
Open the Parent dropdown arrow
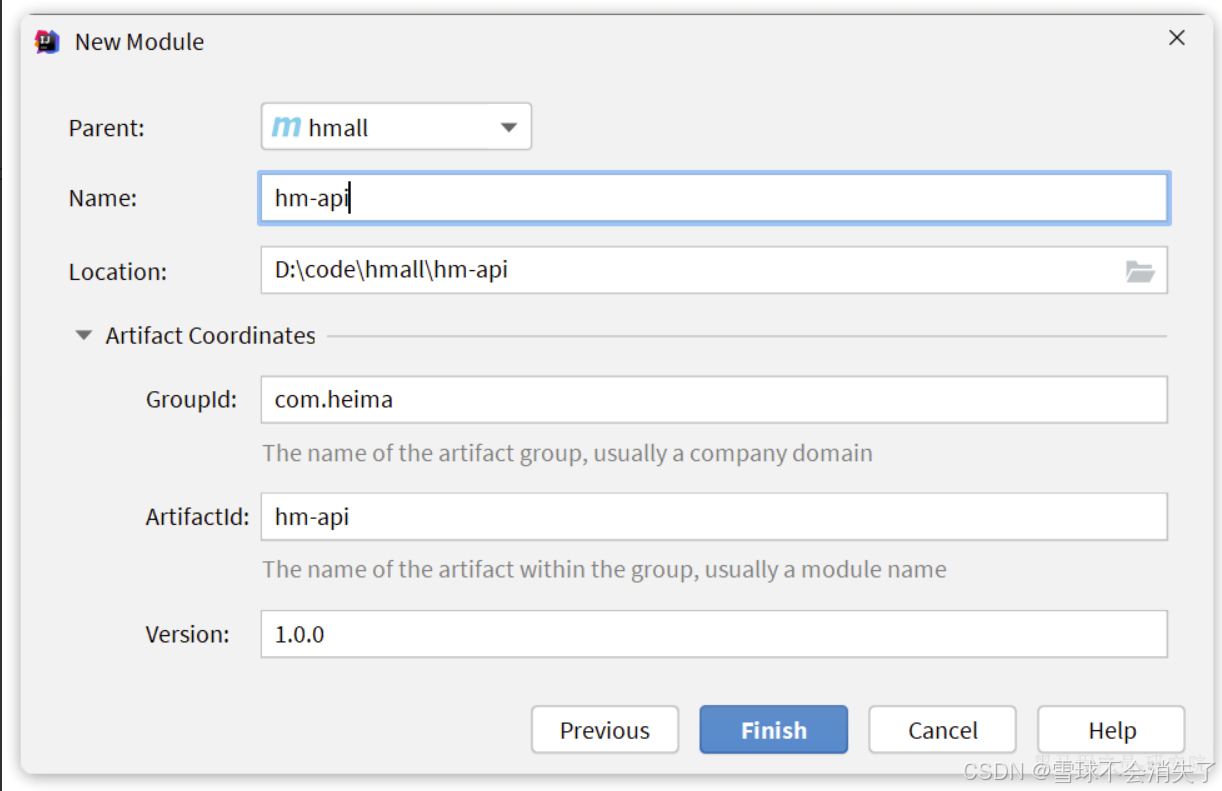[508, 127]
